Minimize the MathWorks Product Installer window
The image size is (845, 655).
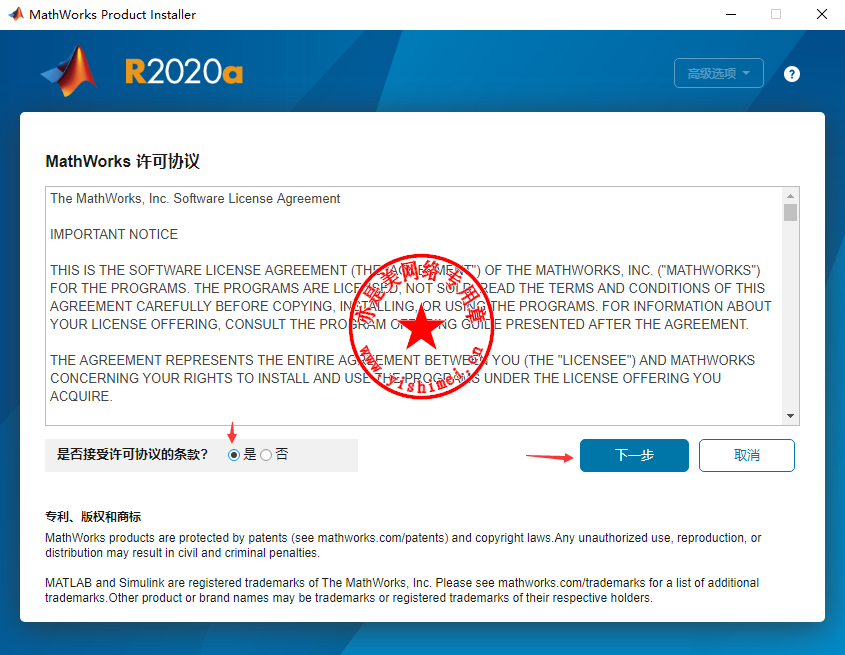click(730, 15)
